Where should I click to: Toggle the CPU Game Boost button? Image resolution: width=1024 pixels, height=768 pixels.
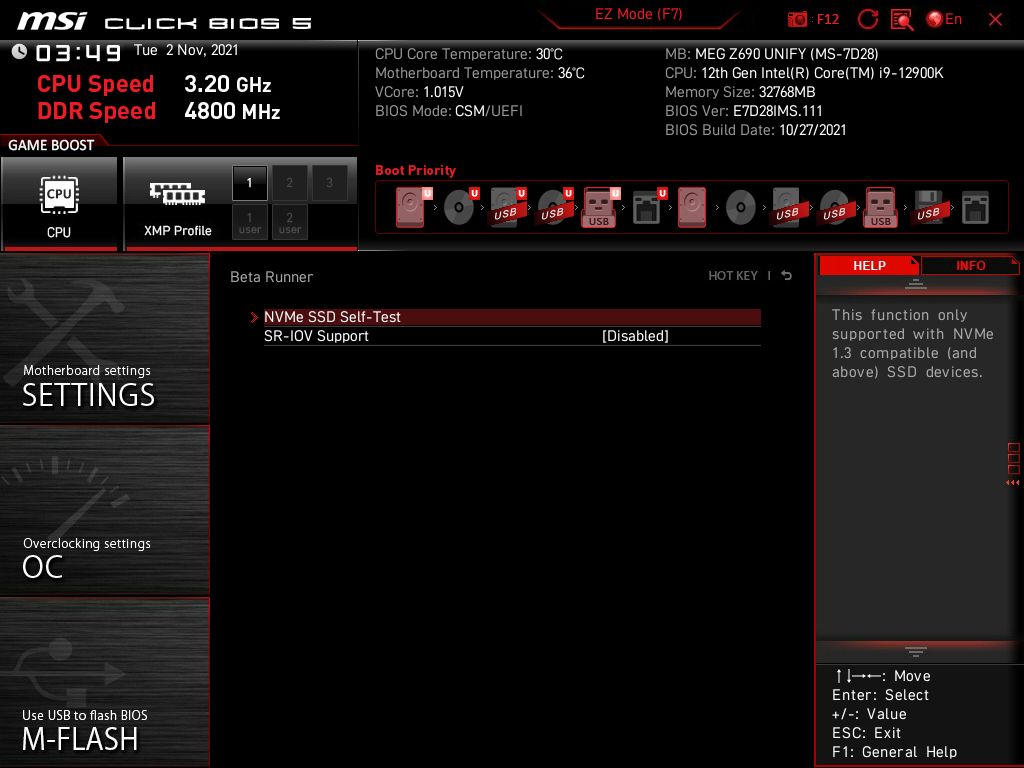59,203
